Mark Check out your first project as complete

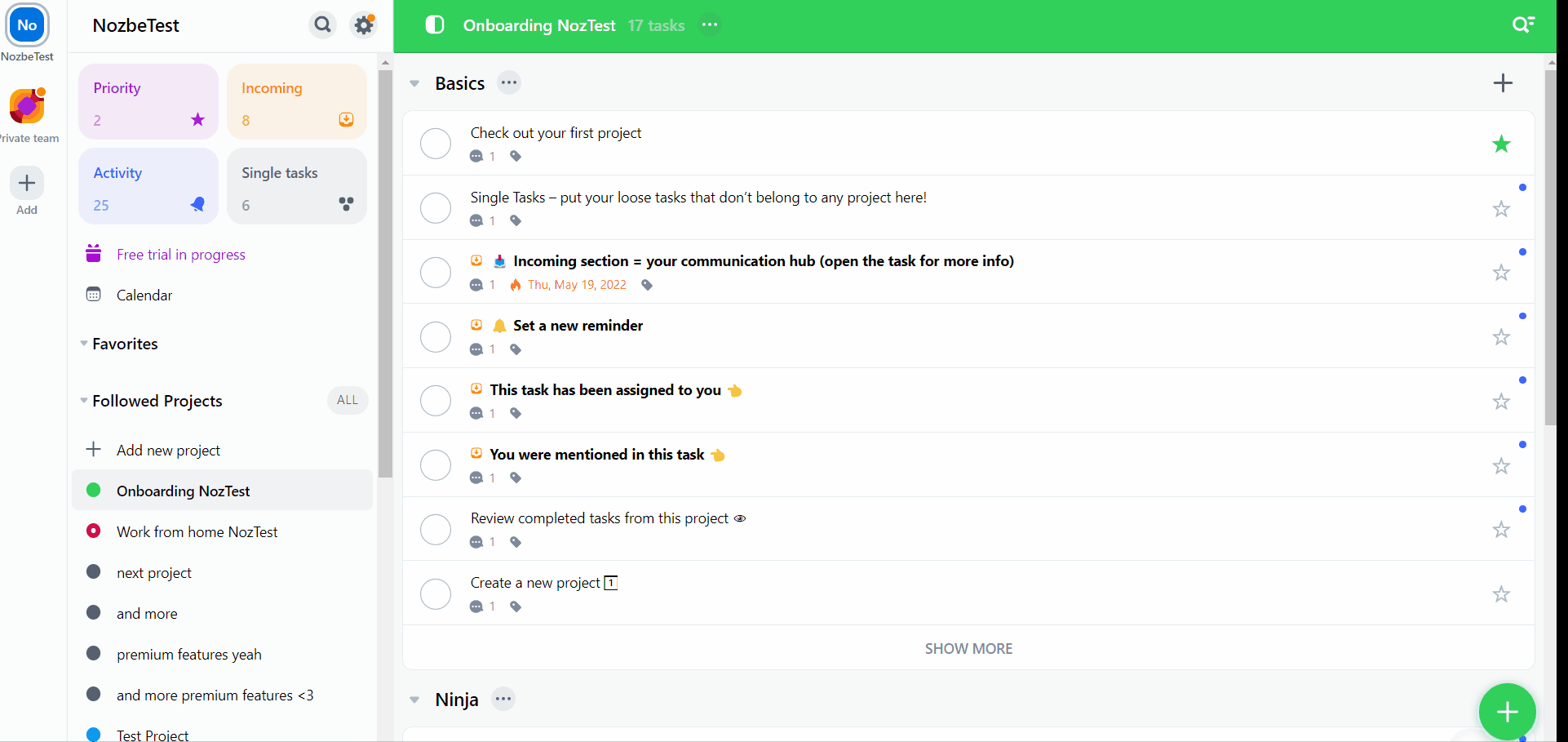tap(435, 143)
